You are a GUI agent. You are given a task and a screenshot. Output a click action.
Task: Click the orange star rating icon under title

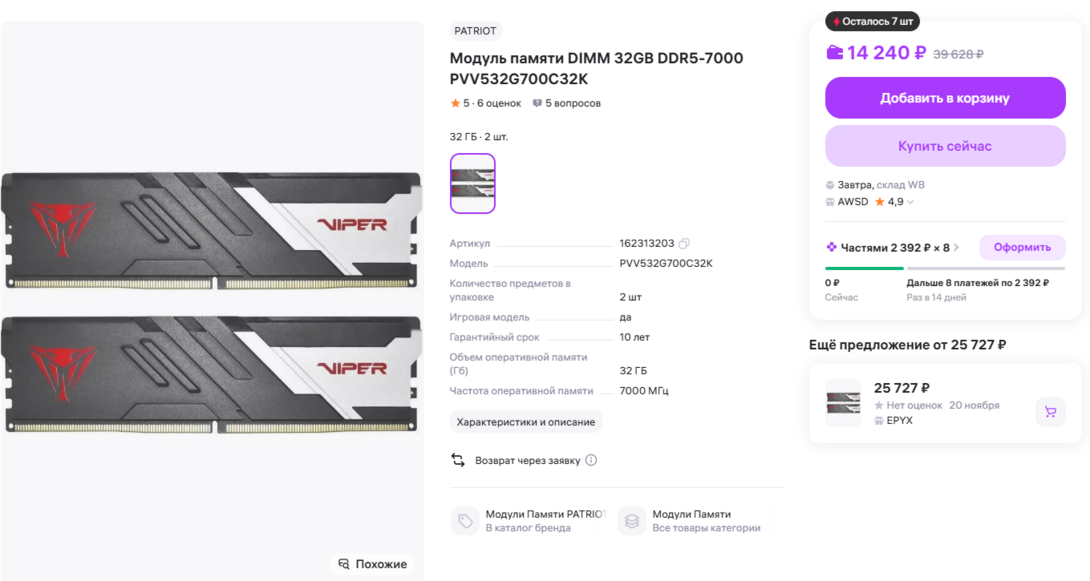point(455,103)
